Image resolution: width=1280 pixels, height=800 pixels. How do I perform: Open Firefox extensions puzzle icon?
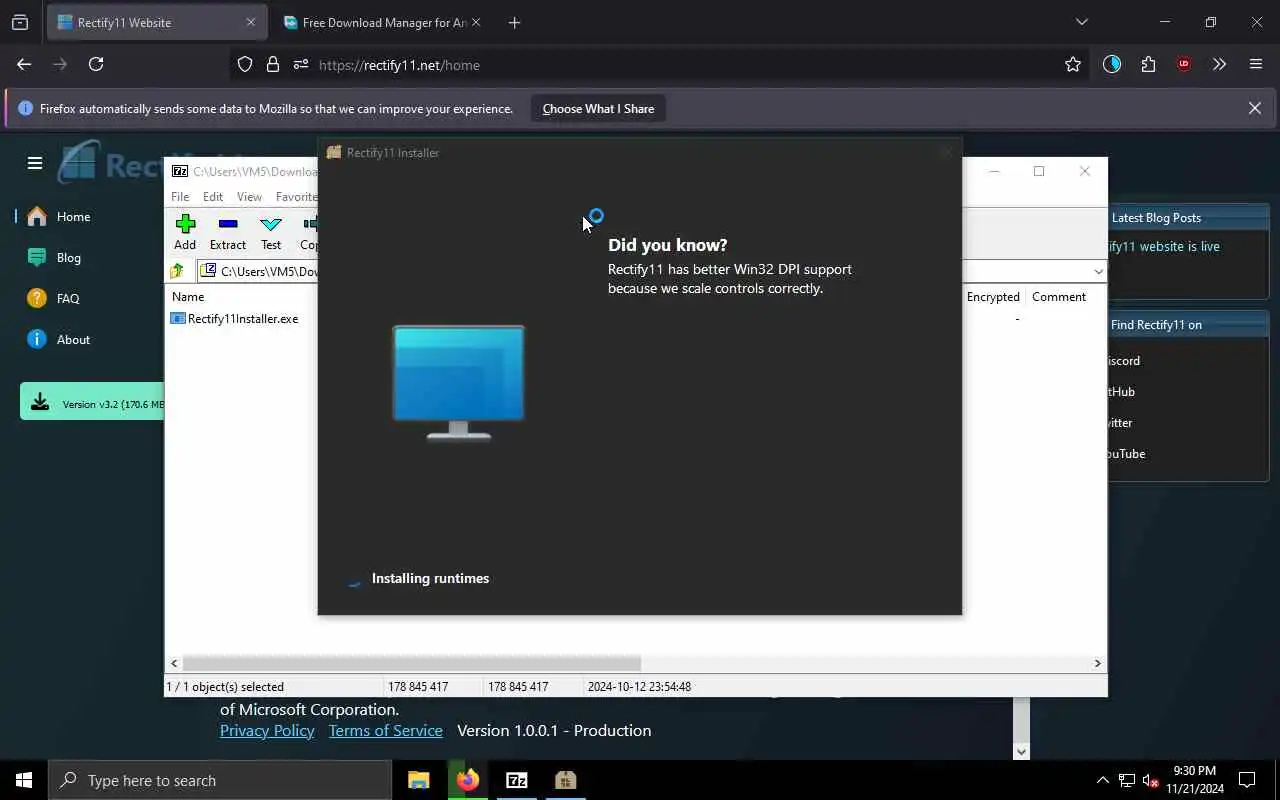pyautogui.click(x=1148, y=64)
